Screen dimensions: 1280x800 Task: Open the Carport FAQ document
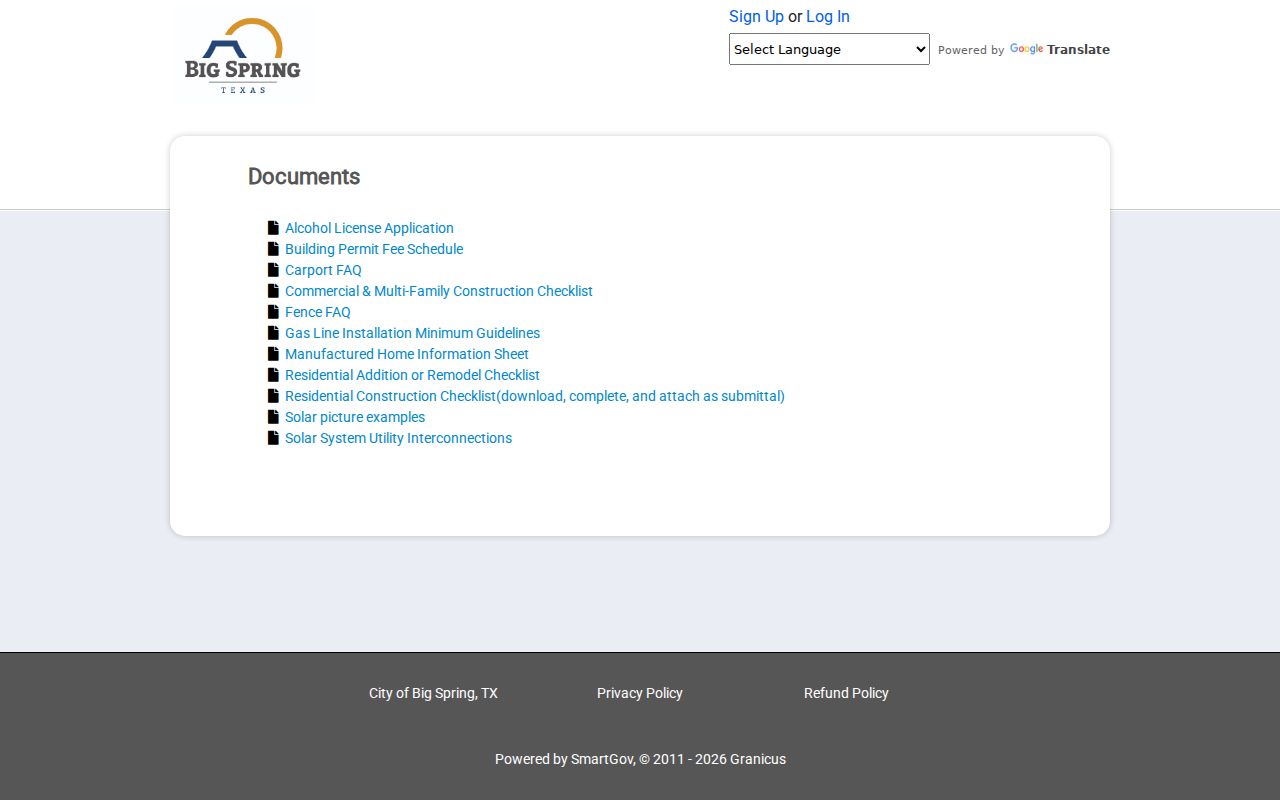323,270
